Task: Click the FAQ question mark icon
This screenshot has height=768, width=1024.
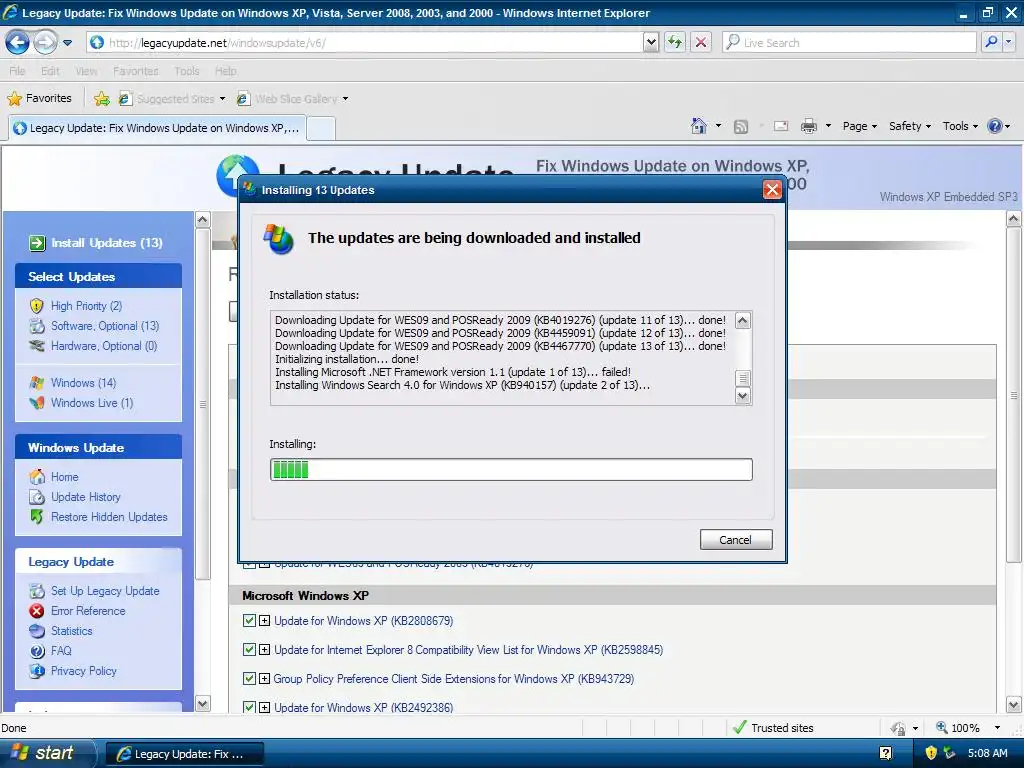Action: 37,651
